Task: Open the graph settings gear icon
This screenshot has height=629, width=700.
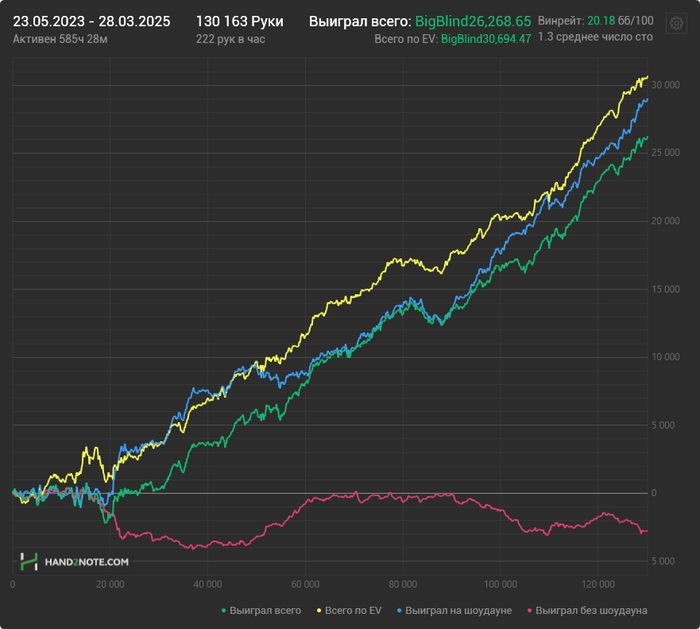Action: [676, 23]
